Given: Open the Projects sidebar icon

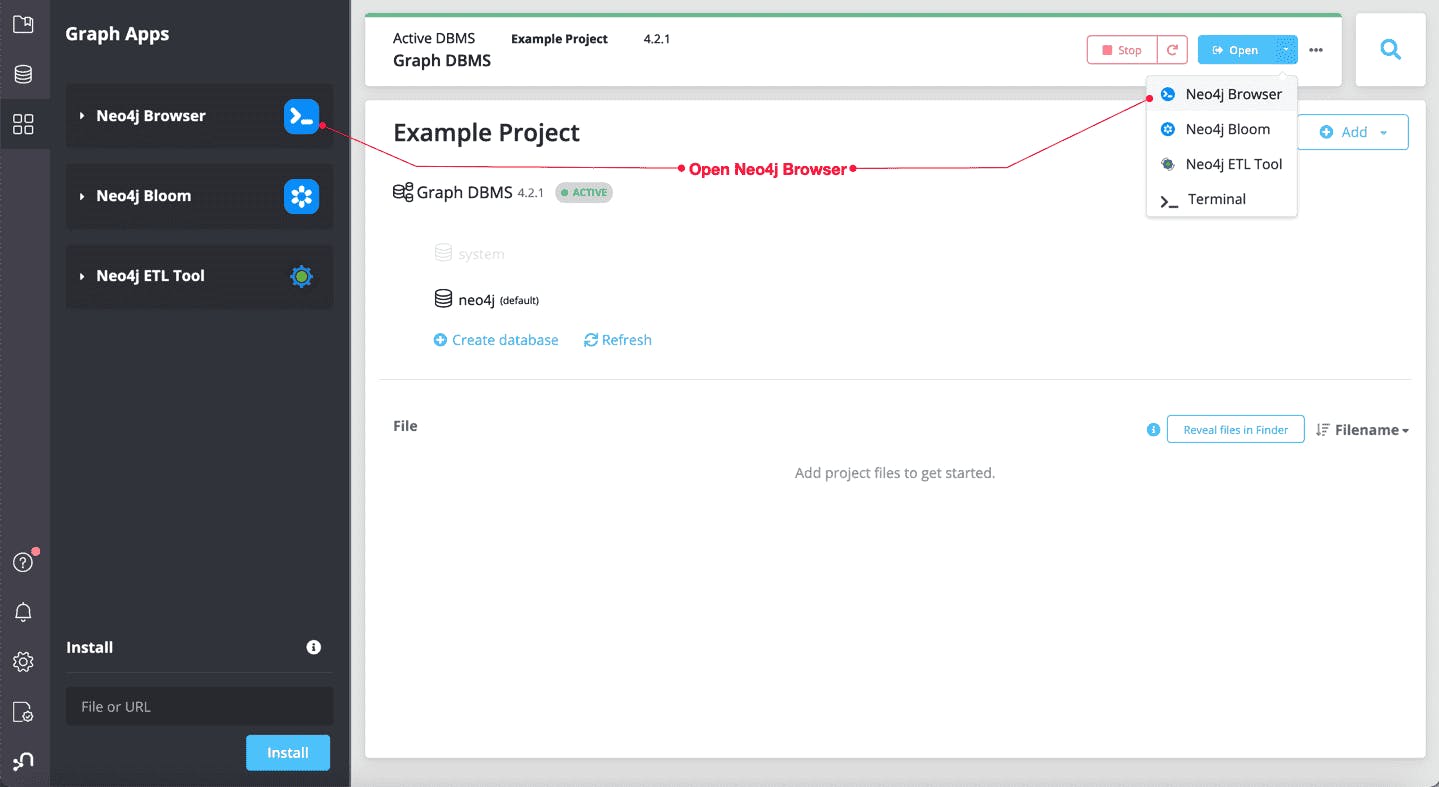Looking at the screenshot, I should (23, 24).
